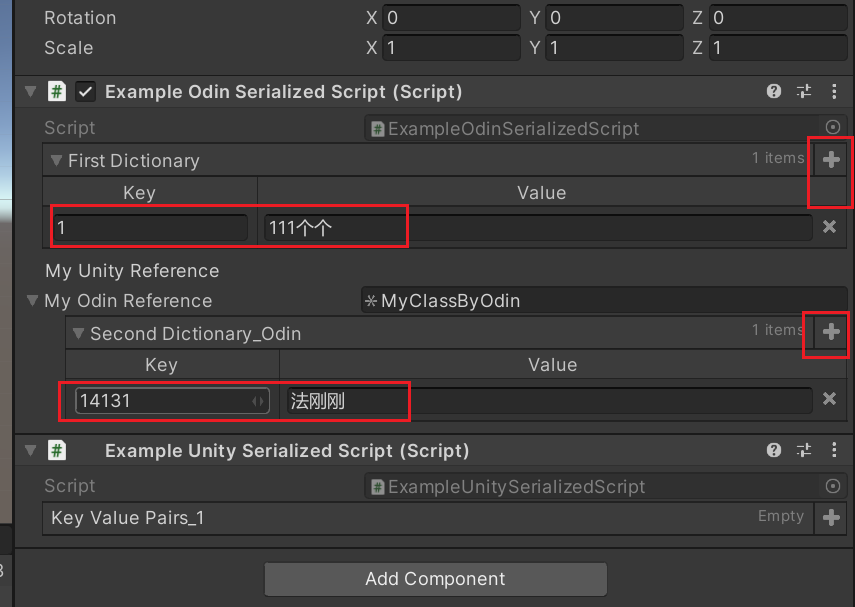Screen dimensions: 855x607
Task: Open help for Example Odin Serialized Script
Action: 774,91
